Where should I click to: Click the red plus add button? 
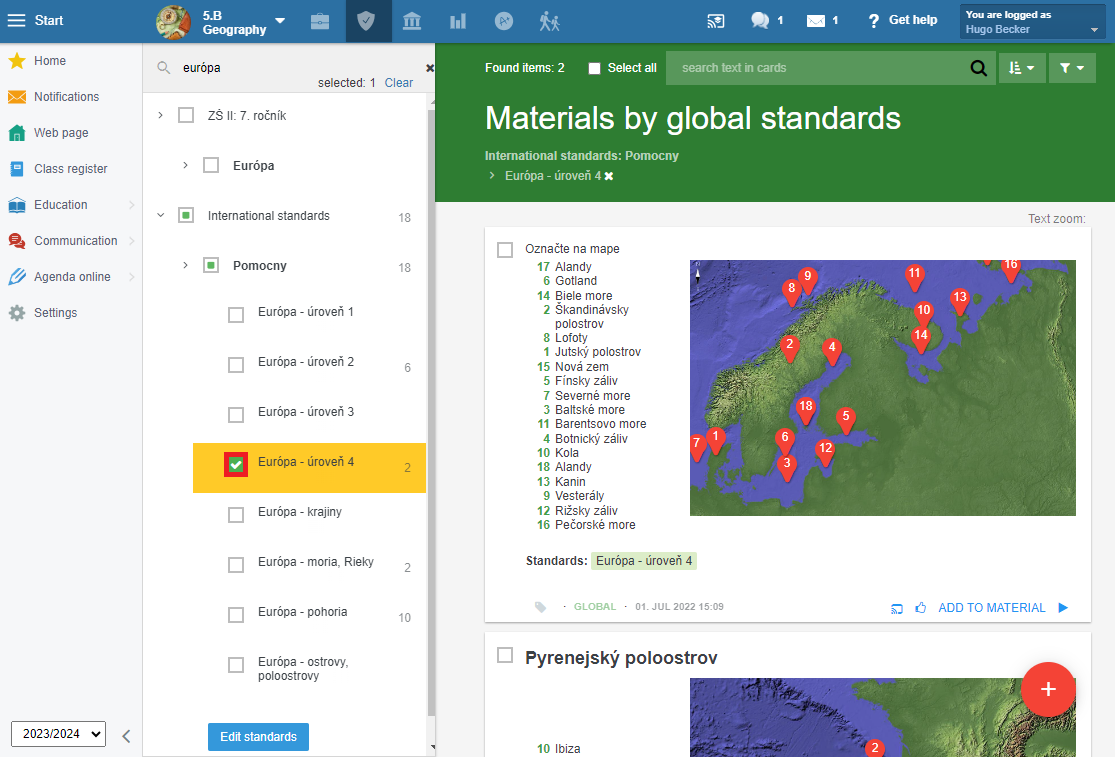point(1048,689)
